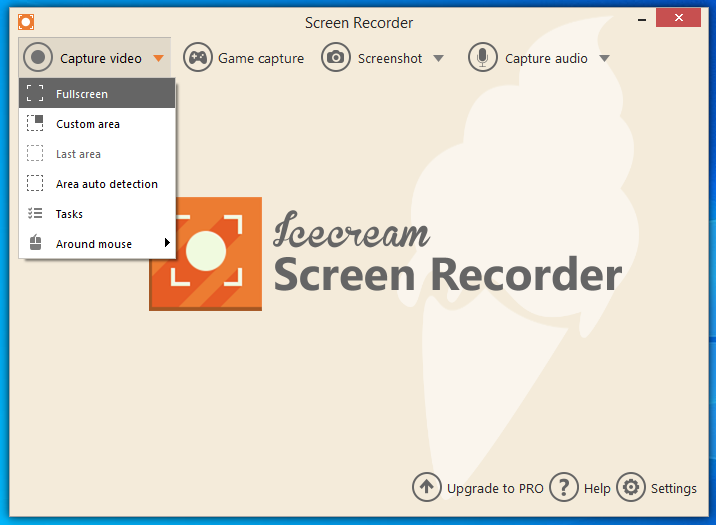Click the Game capture gamepad icon
This screenshot has height=525, width=716.
[198, 58]
